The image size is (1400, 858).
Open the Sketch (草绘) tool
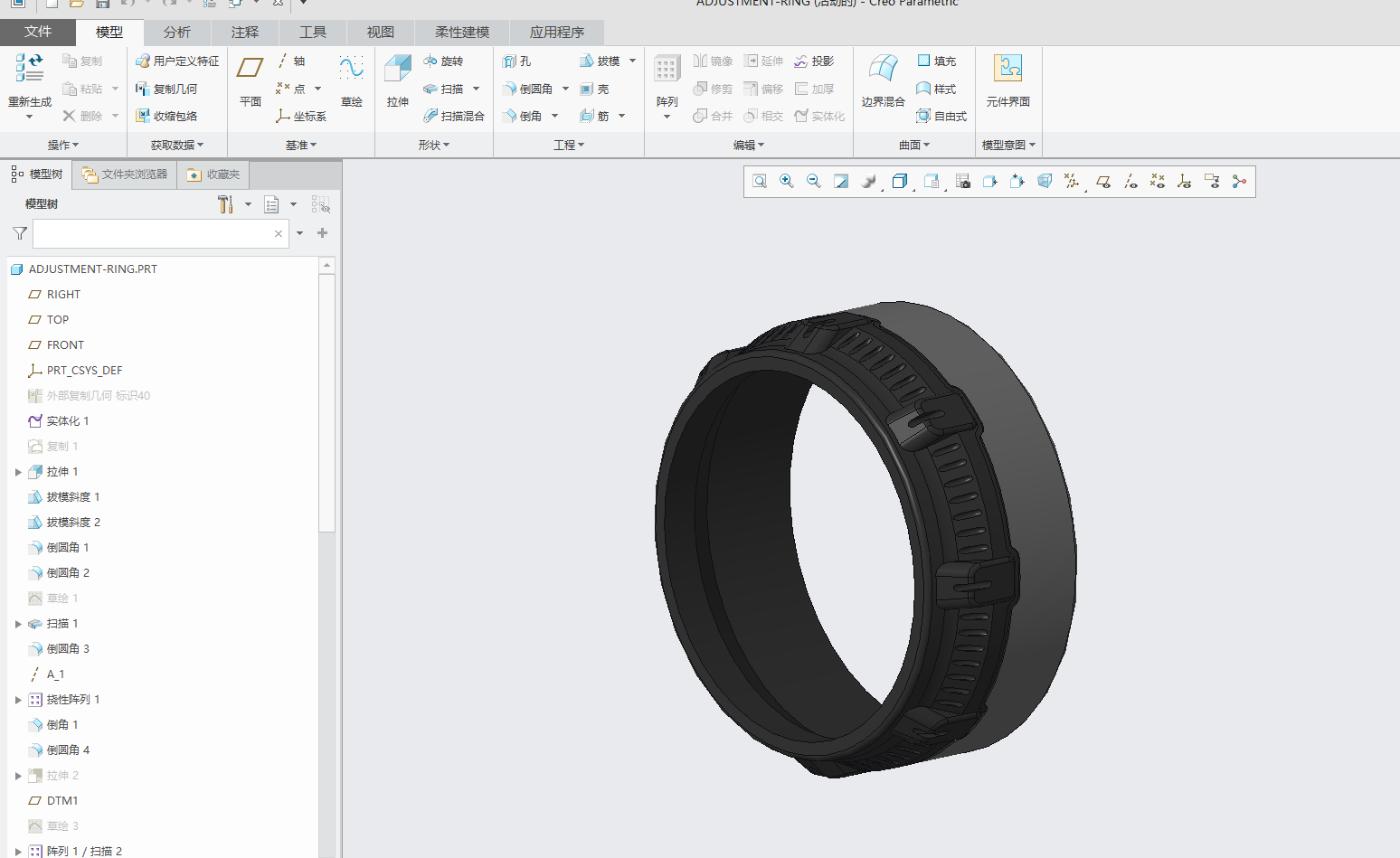[x=351, y=80]
